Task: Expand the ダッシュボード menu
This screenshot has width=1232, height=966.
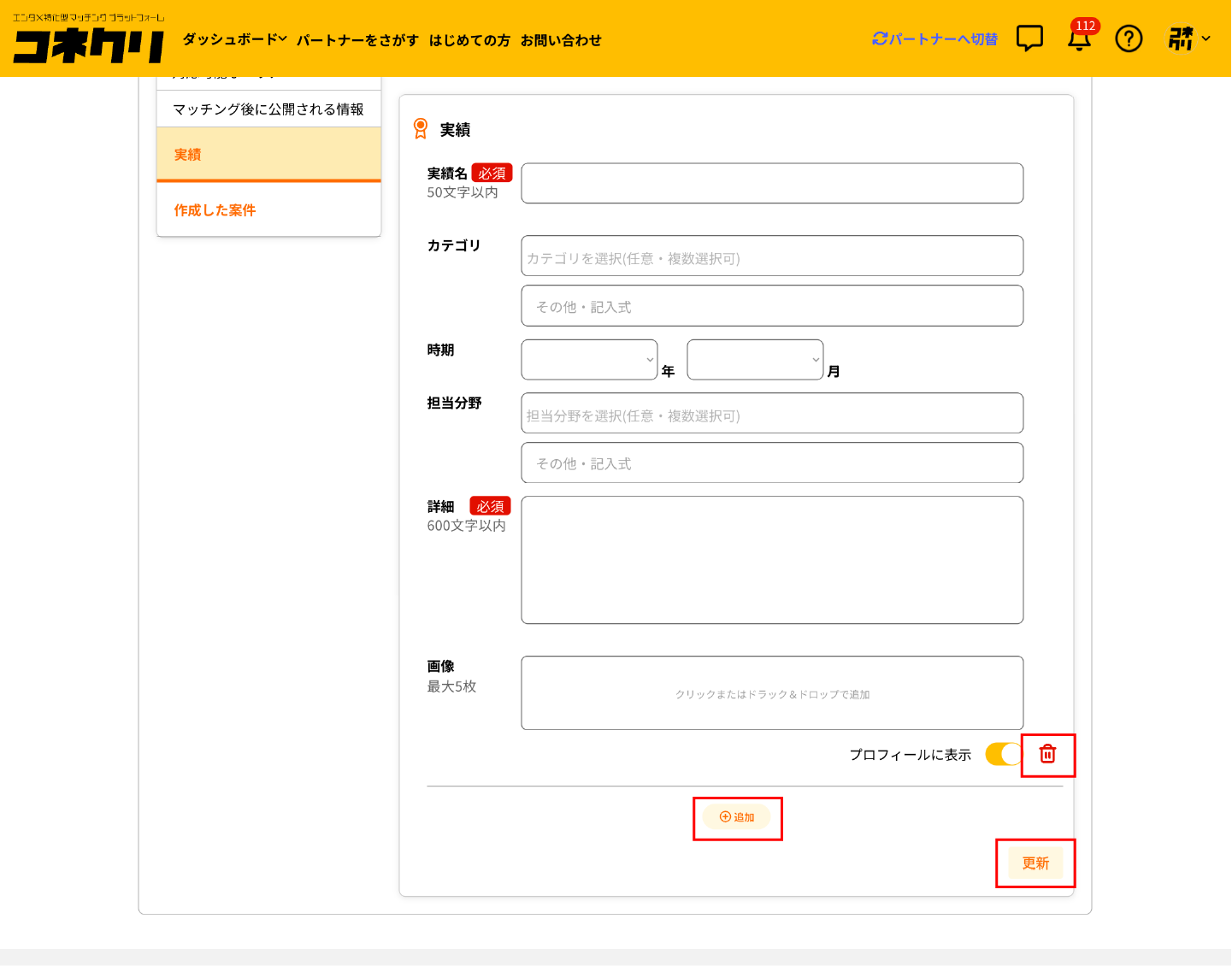Action: point(234,39)
